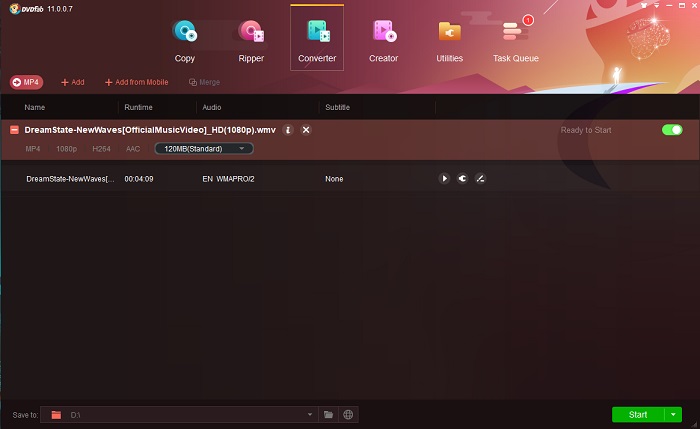Click the MP4 profile switcher button
Image resolution: width=700 pixels, height=429 pixels.
click(x=26, y=82)
